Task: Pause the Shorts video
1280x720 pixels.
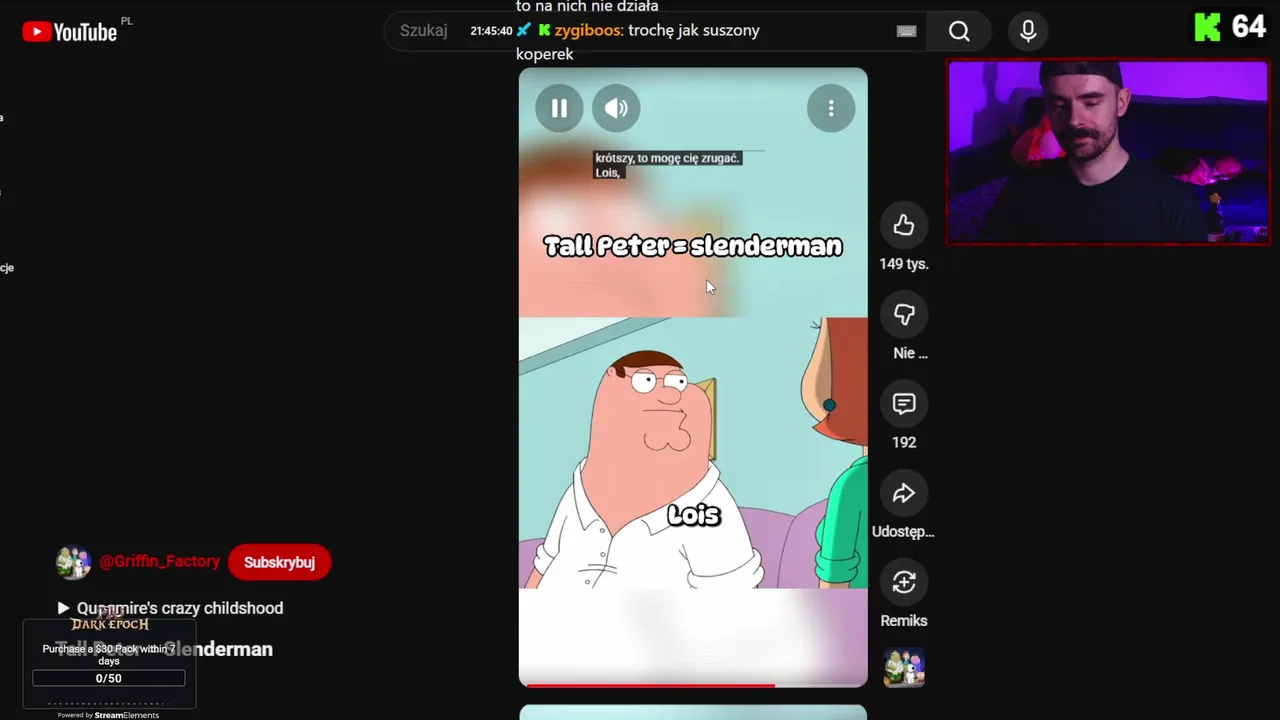Action: pyautogui.click(x=559, y=108)
